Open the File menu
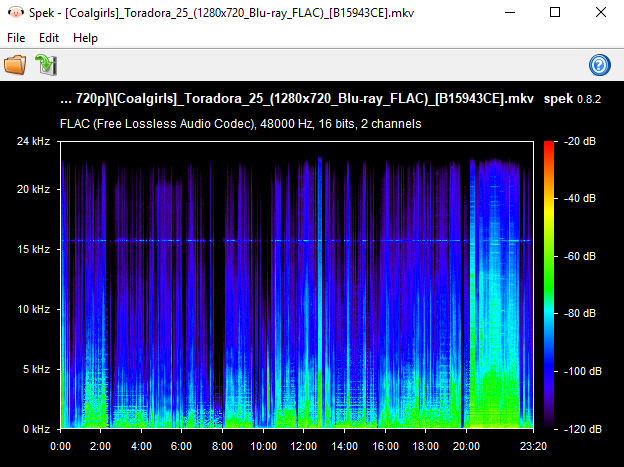 coord(16,38)
